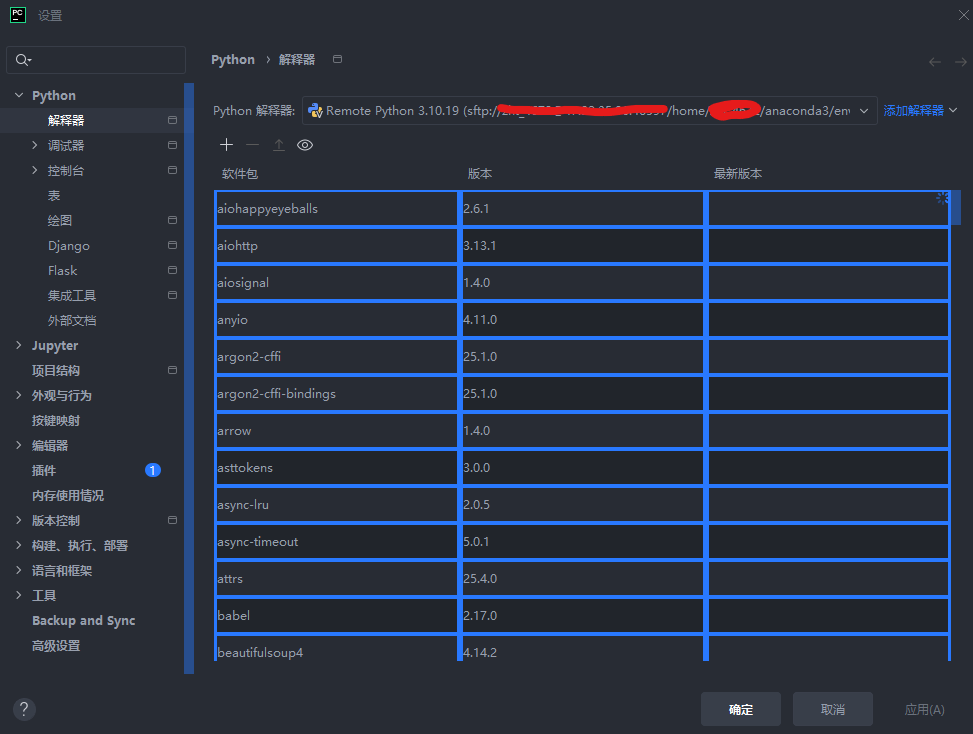
Task: Select babel package row
Action: [x=582, y=615]
